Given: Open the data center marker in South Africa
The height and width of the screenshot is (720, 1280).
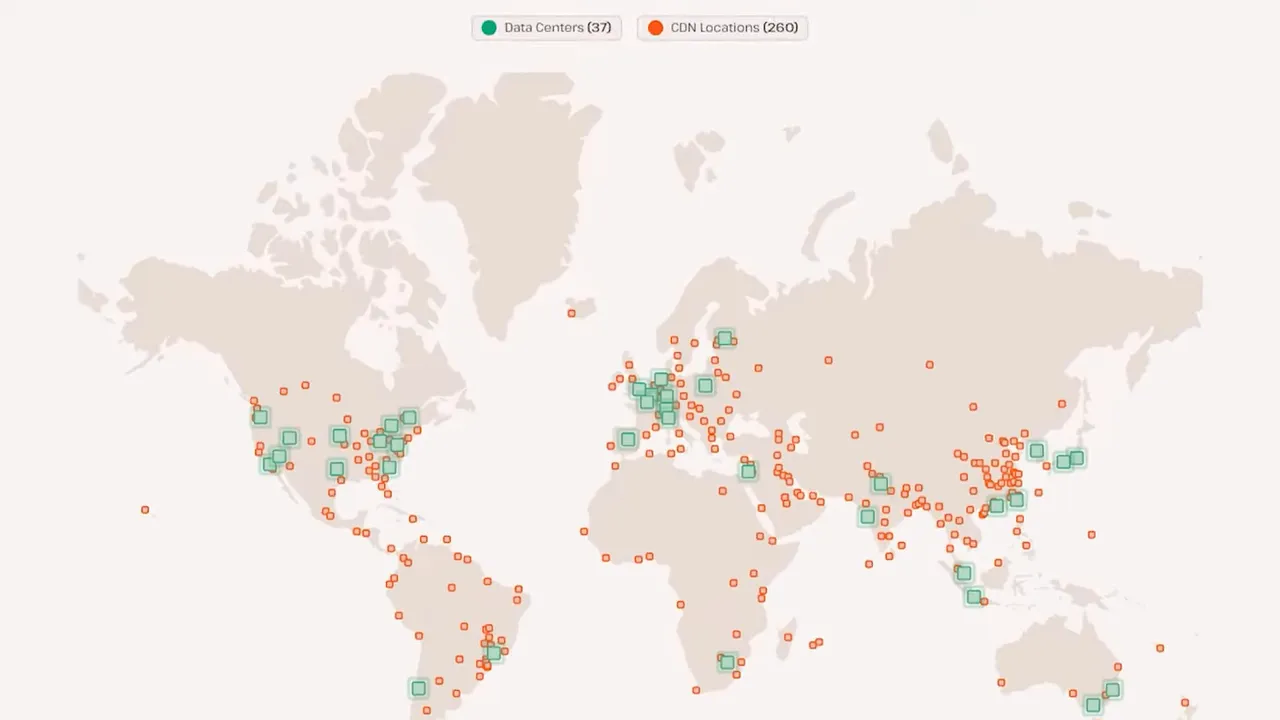Looking at the screenshot, I should pos(728,662).
